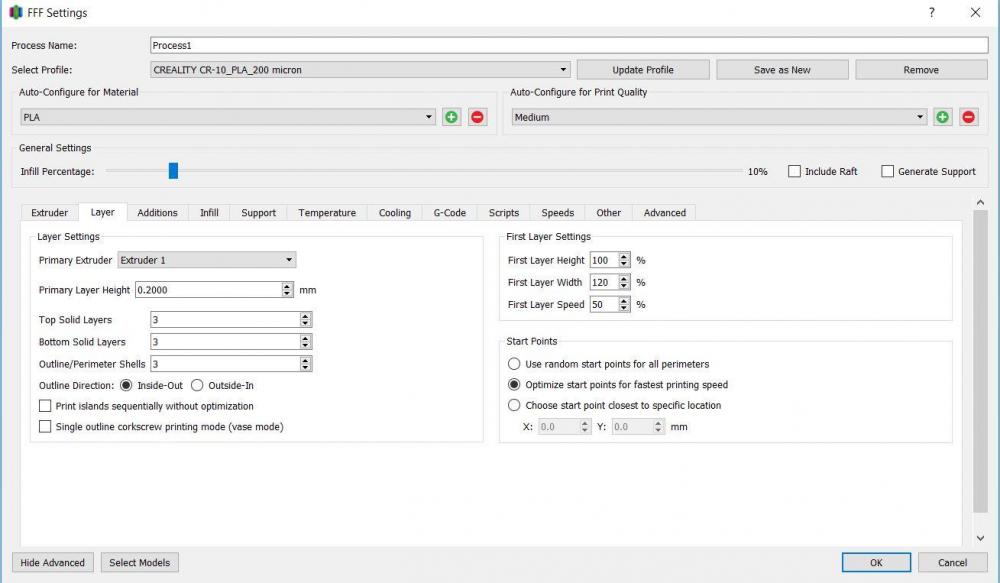Click the Infill Percentage slider handle
Image resolution: width=1000 pixels, height=583 pixels.
[173, 171]
